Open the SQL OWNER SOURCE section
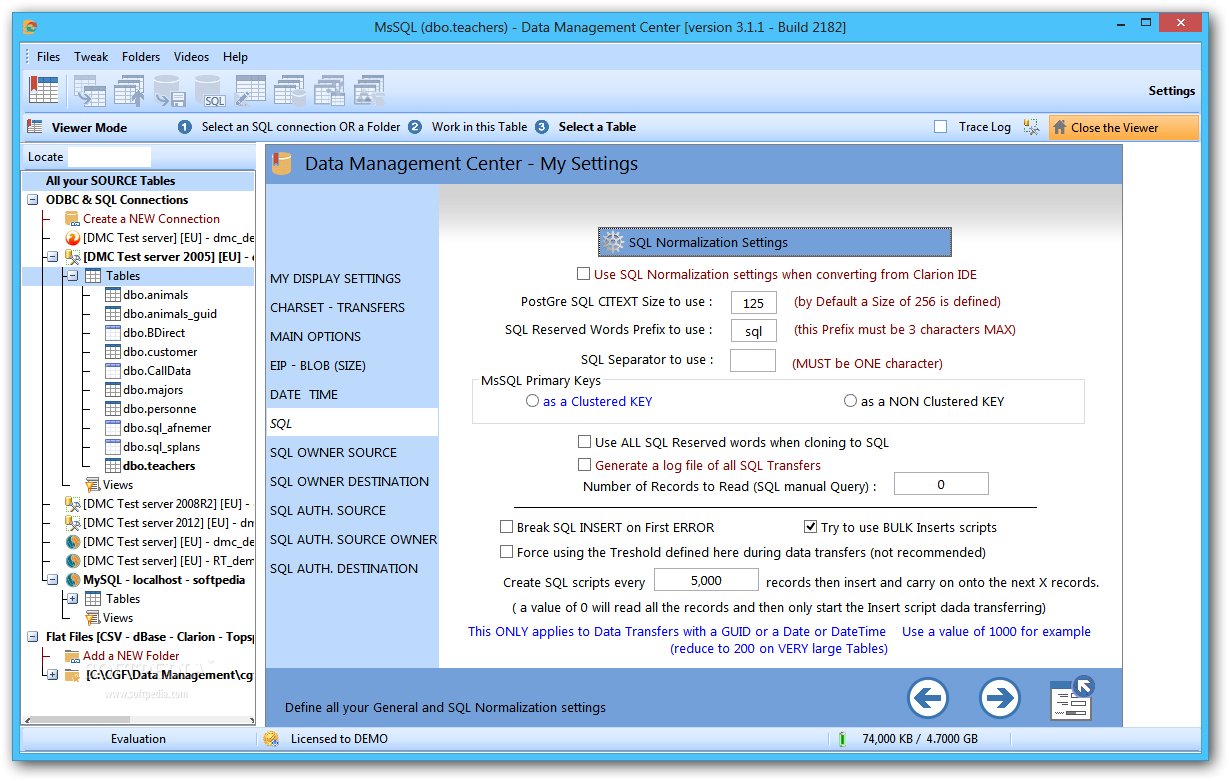 click(x=333, y=453)
